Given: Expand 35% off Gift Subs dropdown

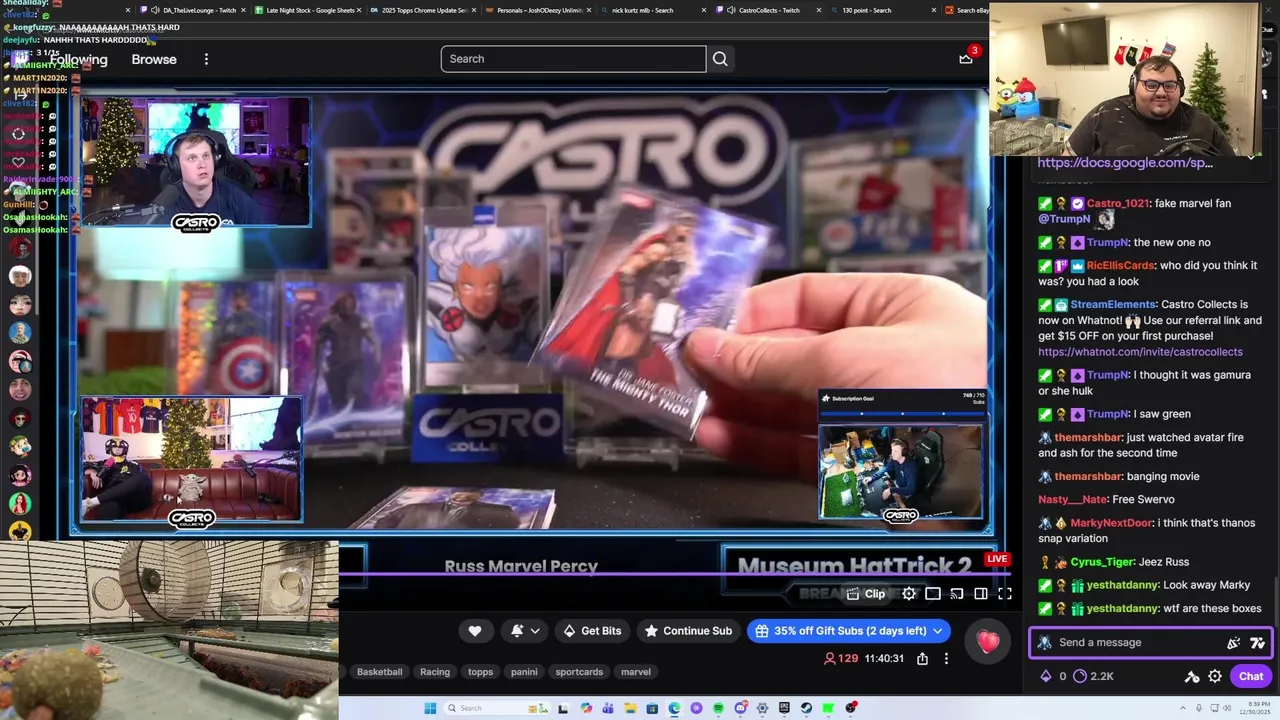Looking at the screenshot, I should click(x=937, y=631).
